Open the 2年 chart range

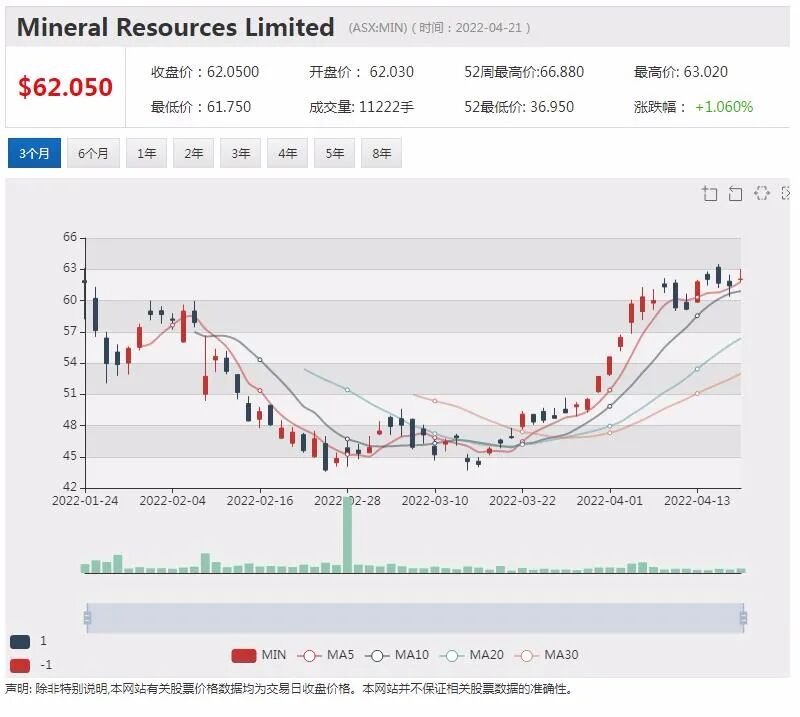(x=193, y=153)
